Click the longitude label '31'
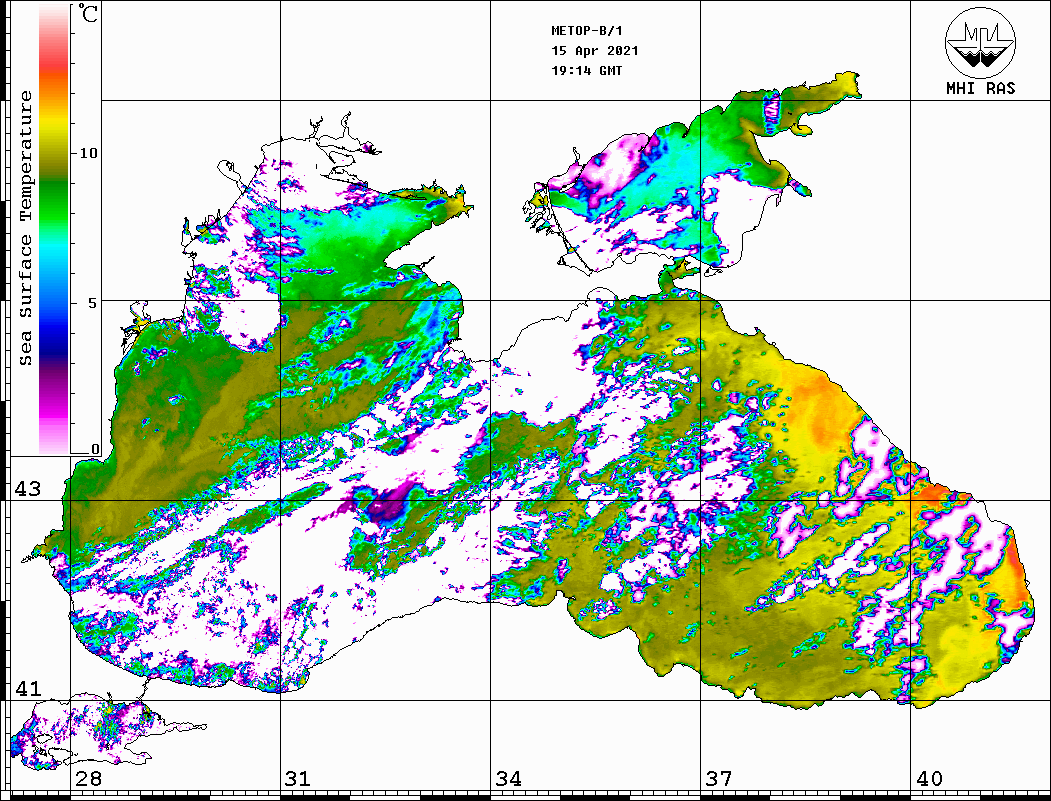This screenshot has height=801, width=1051. click(298, 779)
